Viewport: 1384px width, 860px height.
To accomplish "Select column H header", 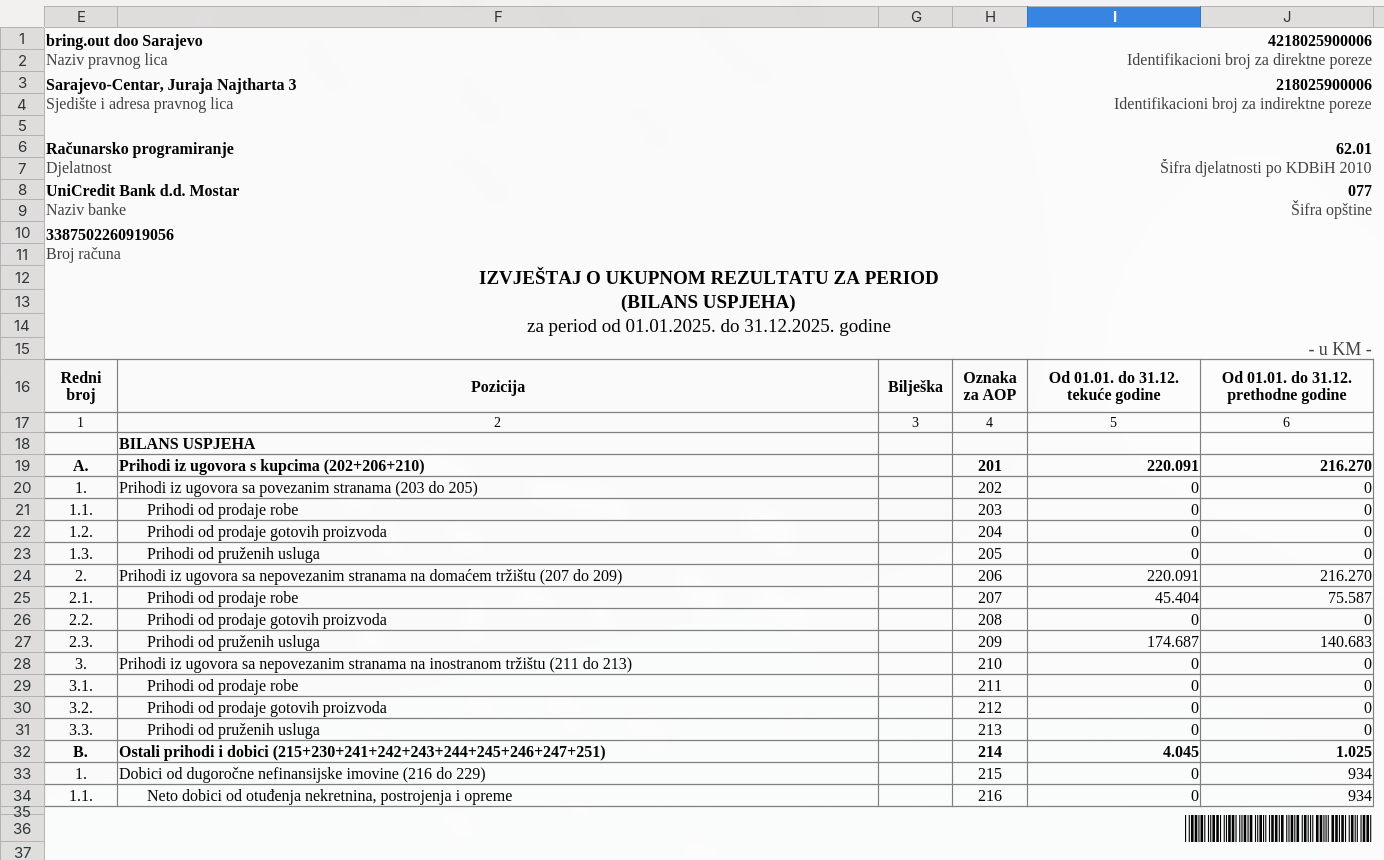I will click(x=989, y=17).
